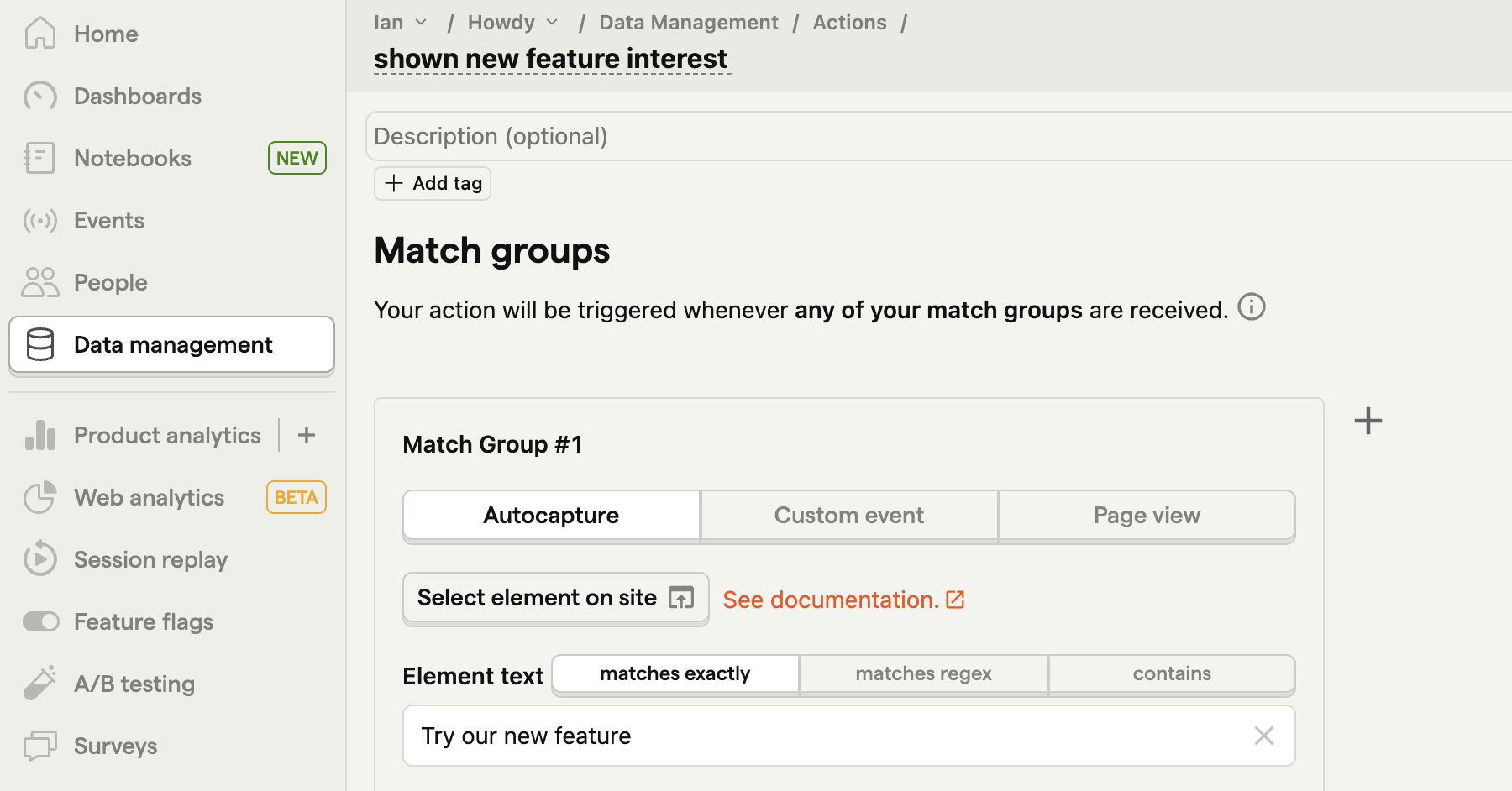
Task: Open Surveys in the sidebar
Action: (171, 746)
